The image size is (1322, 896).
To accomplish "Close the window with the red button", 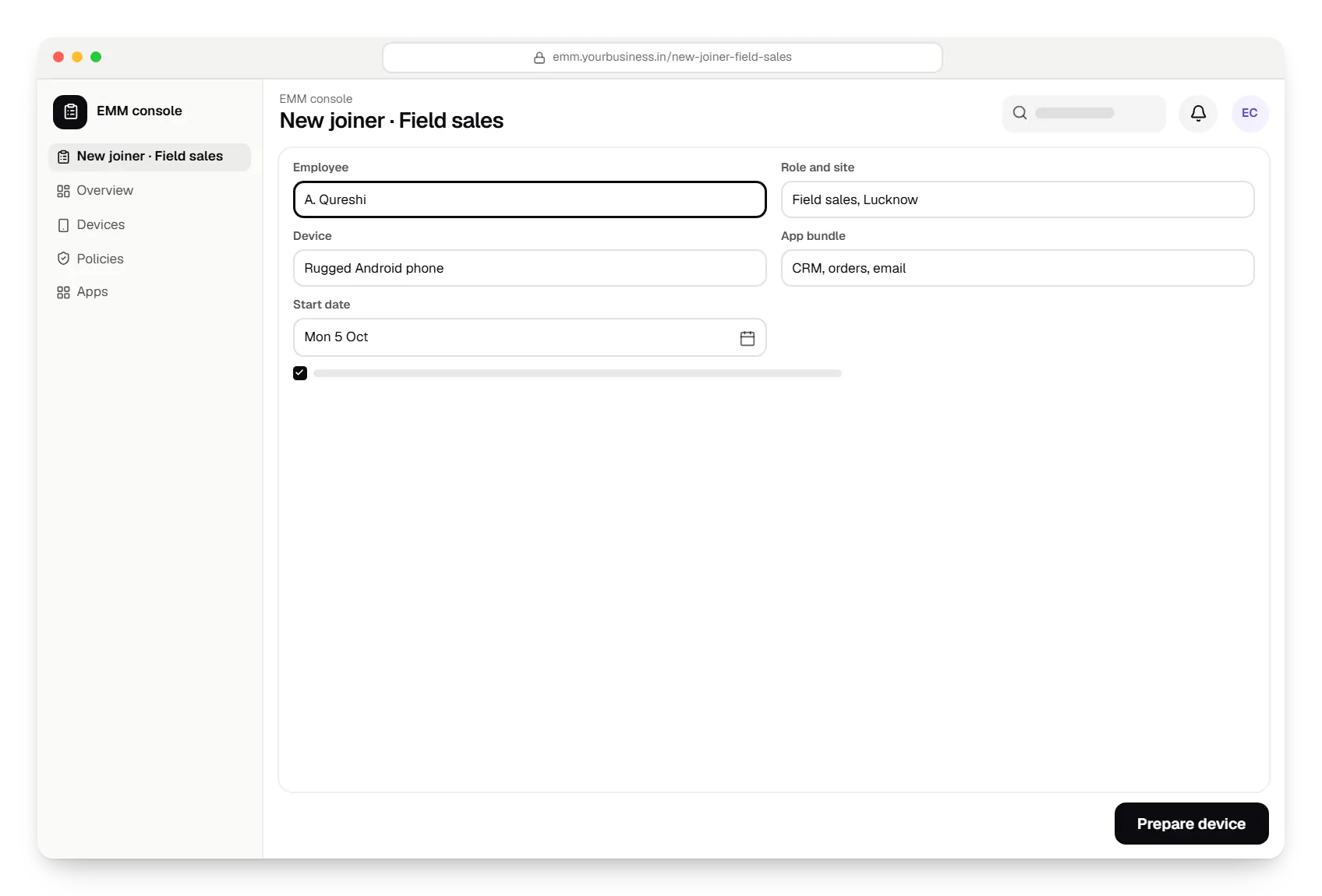I will pos(58,57).
